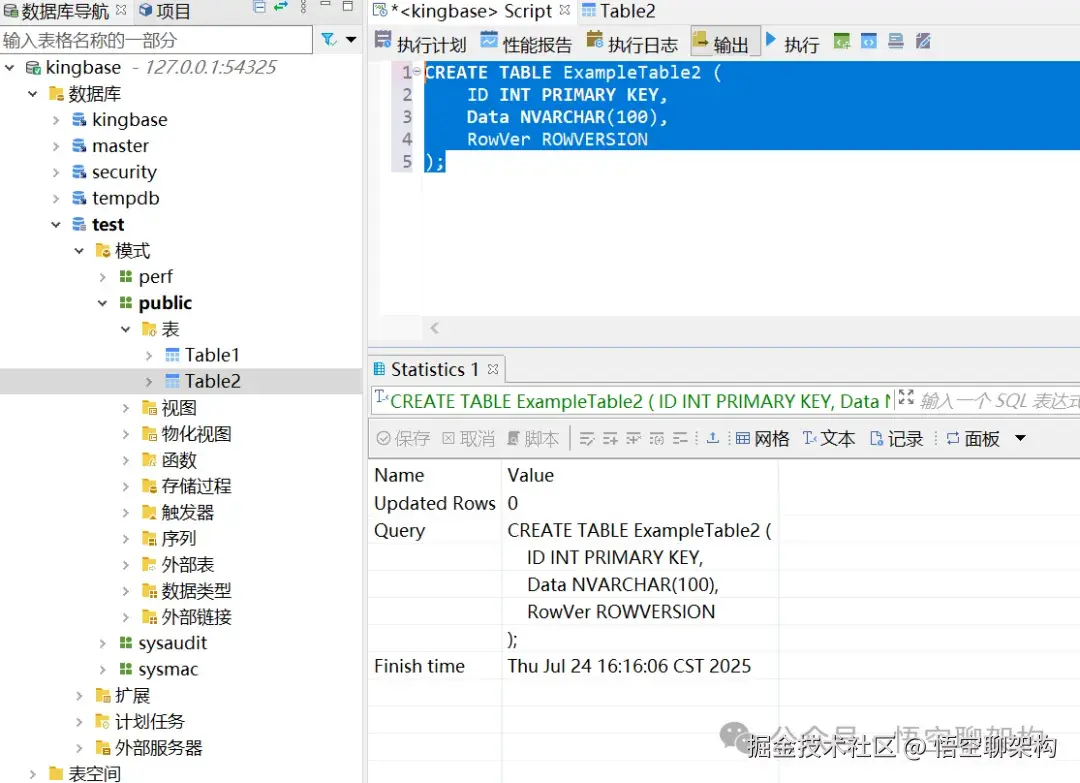Expand the 视图 views folder arrow

[x=125, y=408]
